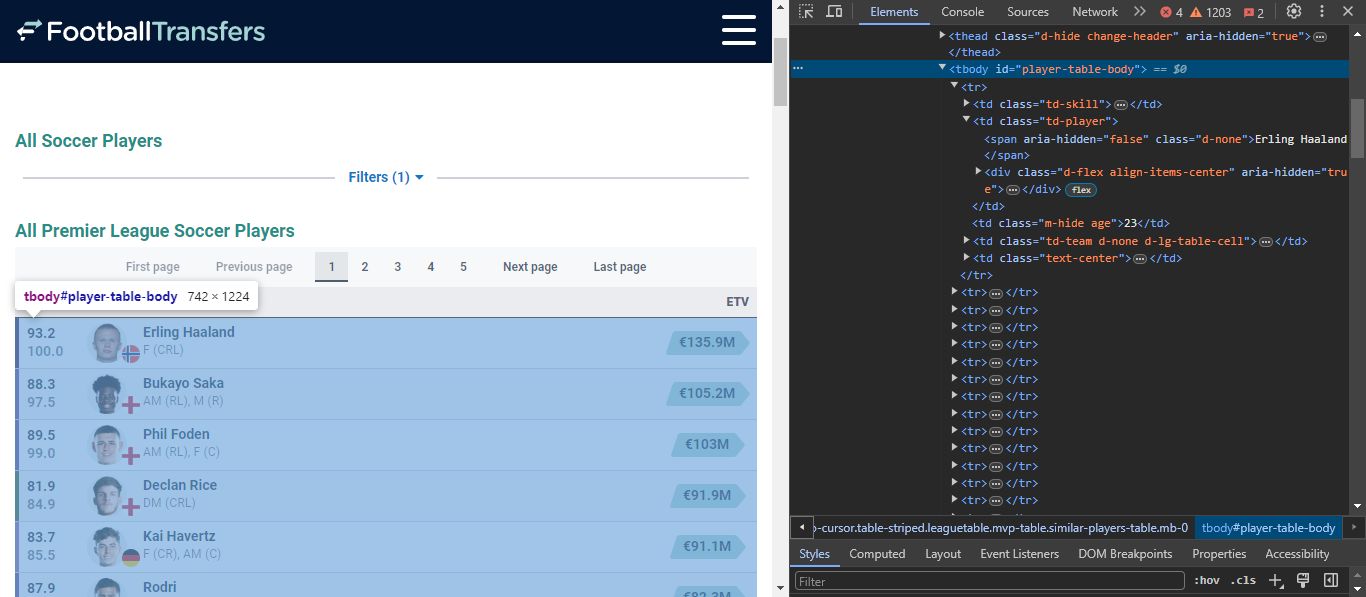Screen dimensions: 1366x597
Task: Open the Declan Rice player link
Action: click(180, 485)
